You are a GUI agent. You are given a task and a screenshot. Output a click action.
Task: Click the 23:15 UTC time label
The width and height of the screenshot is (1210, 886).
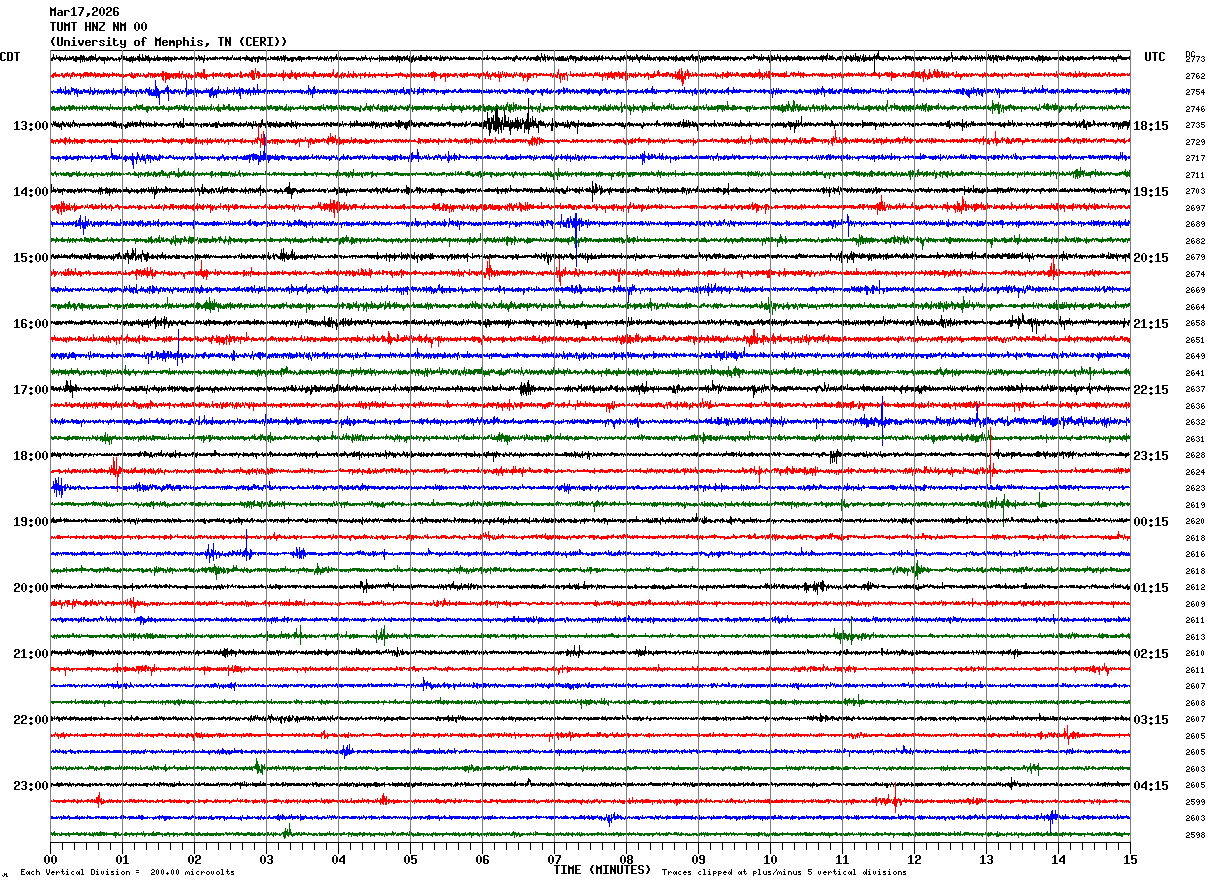[1151, 456]
